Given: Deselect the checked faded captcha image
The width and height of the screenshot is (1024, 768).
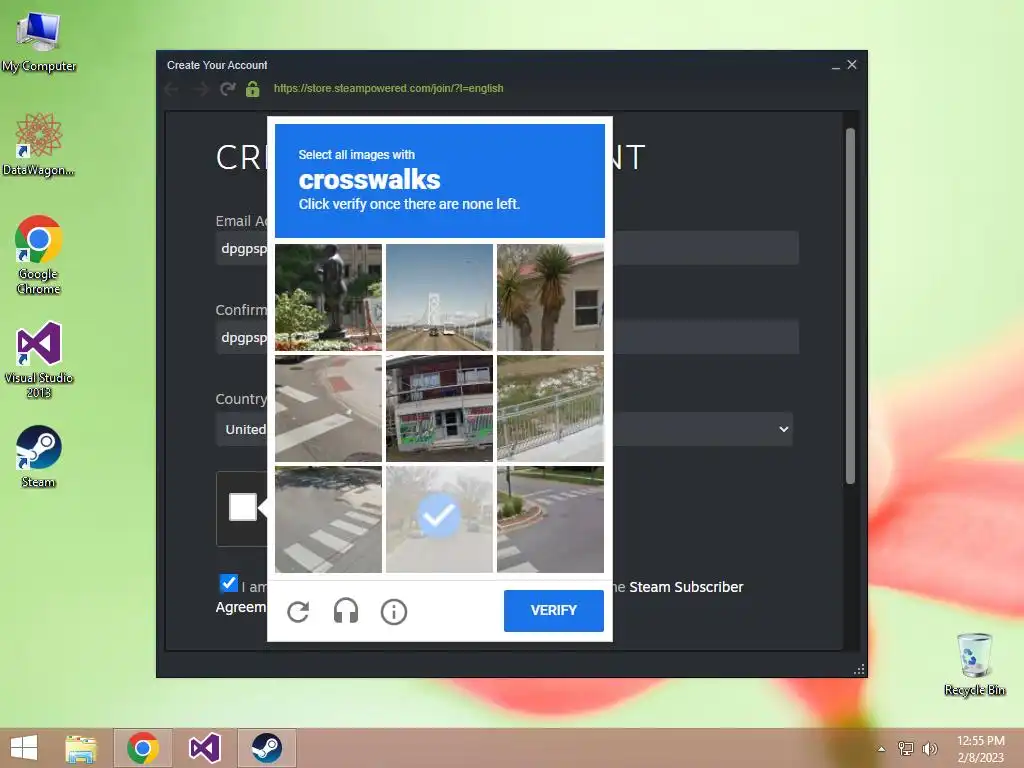Looking at the screenshot, I should click(440, 519).
